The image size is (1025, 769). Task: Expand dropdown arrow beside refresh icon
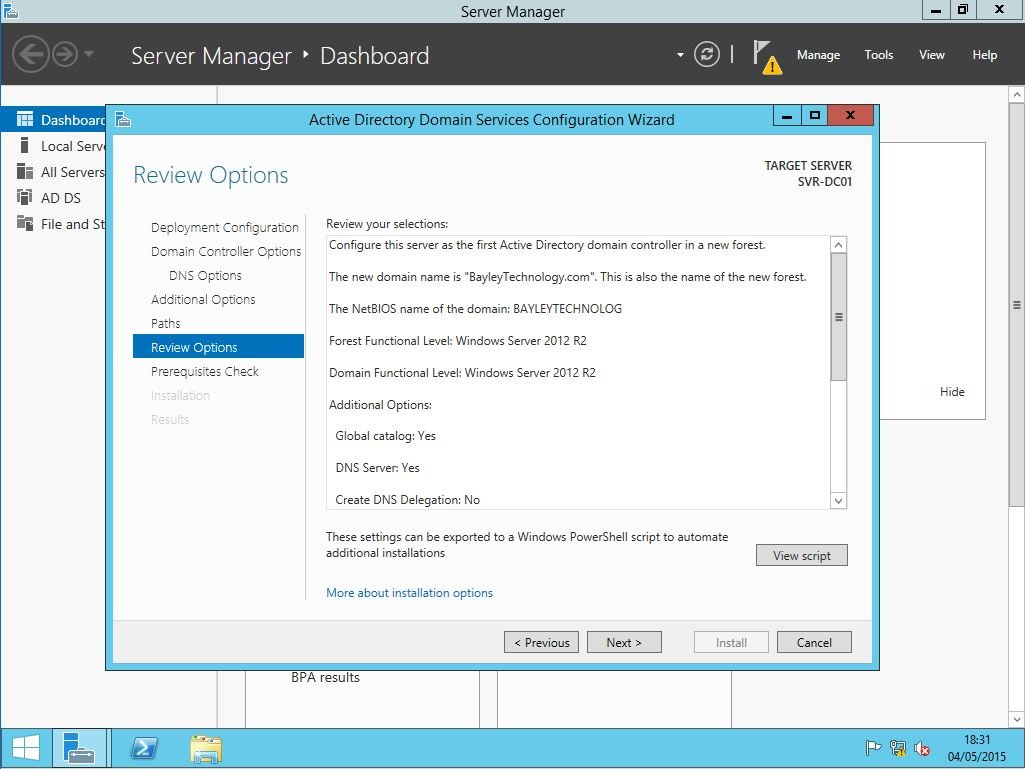pos(680,55)
